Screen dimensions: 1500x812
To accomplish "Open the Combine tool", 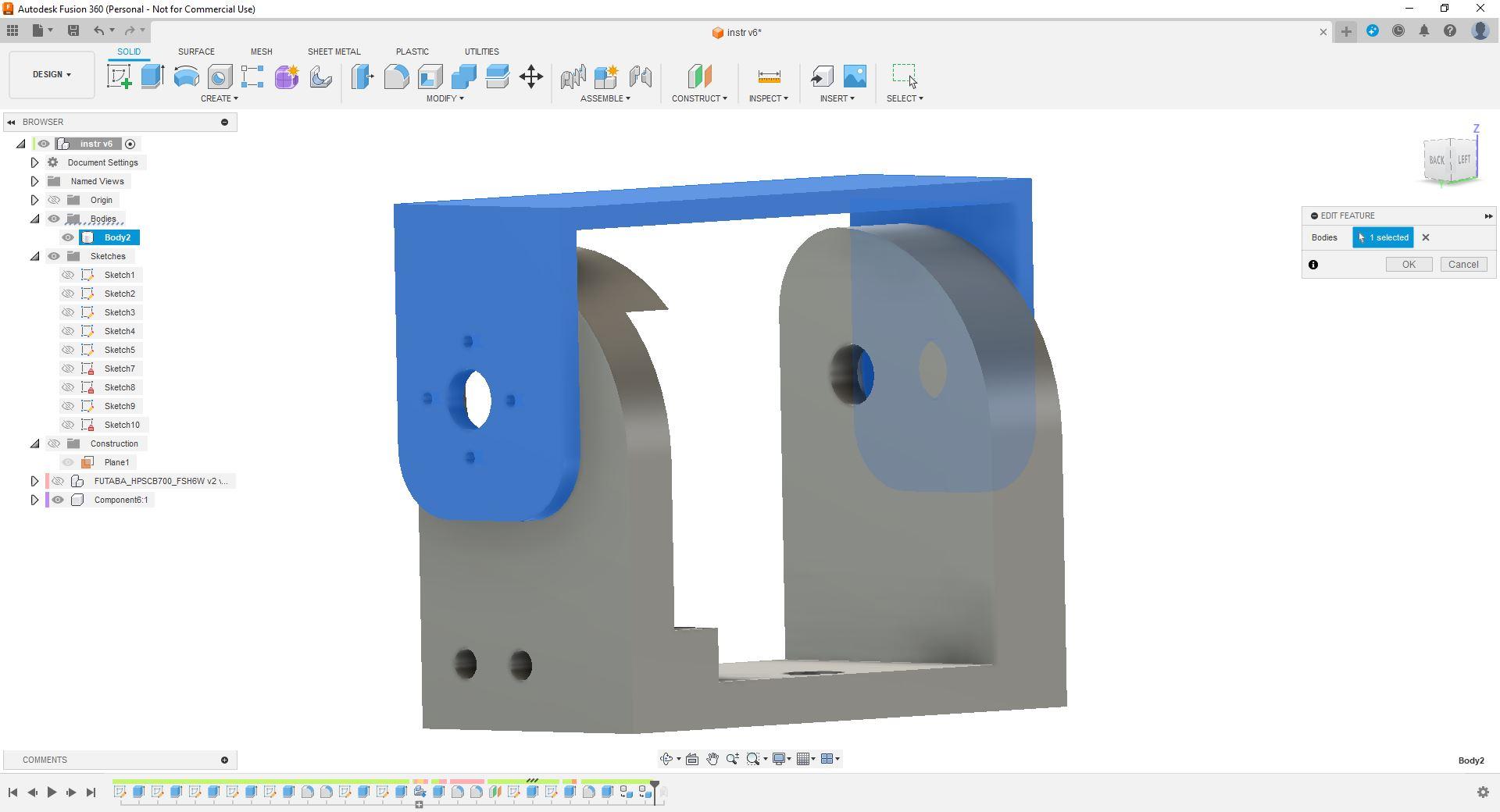I will pos(463,77).
